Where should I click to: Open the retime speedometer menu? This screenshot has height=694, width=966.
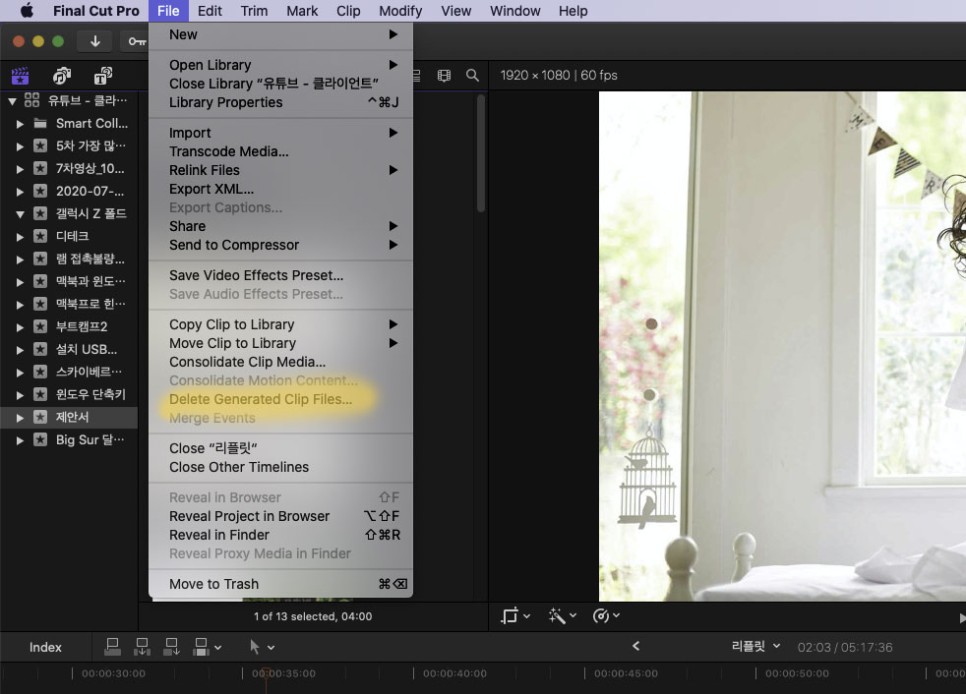pos(606,616)
